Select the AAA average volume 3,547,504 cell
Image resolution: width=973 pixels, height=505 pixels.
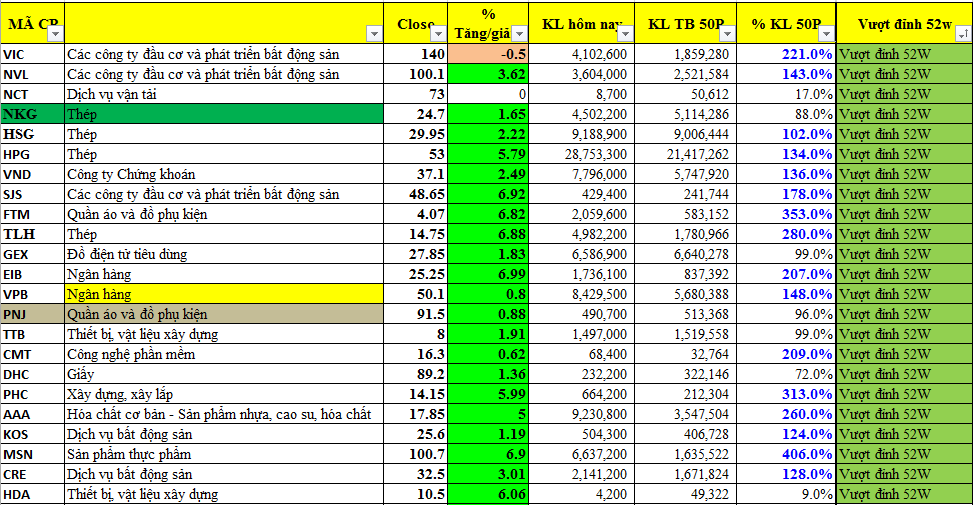point(685,414)
